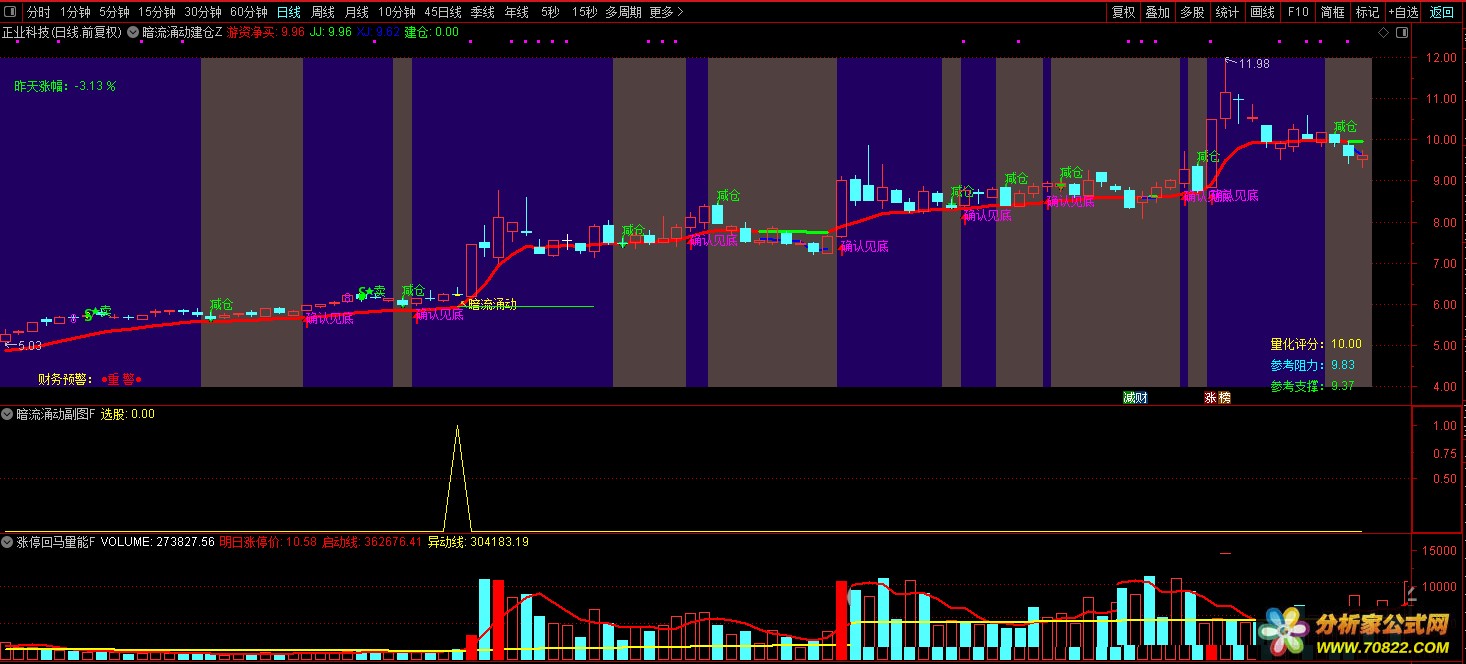Toggle the left sidebar panel icon
The height and width of the screenshot is (664, 1466).
click(10, 12)
